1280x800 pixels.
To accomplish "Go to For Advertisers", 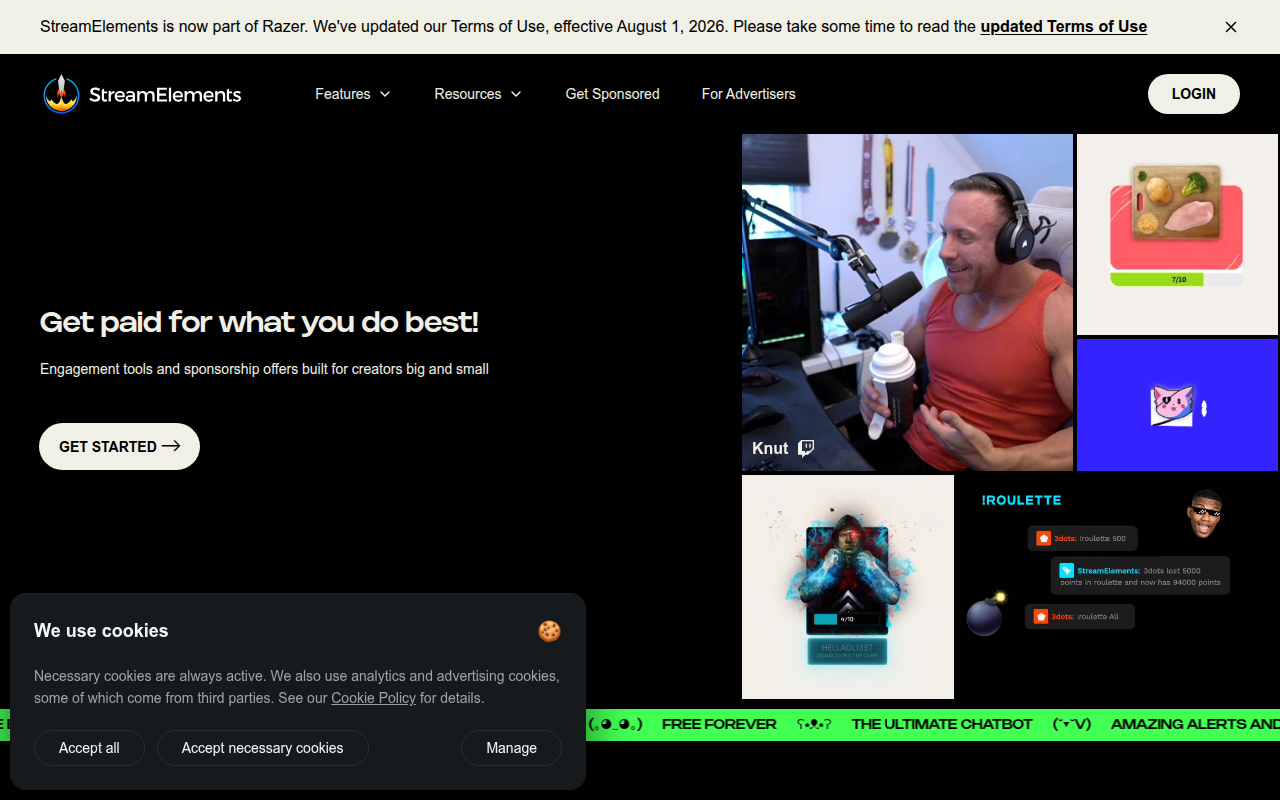I will tap(748, 94).
